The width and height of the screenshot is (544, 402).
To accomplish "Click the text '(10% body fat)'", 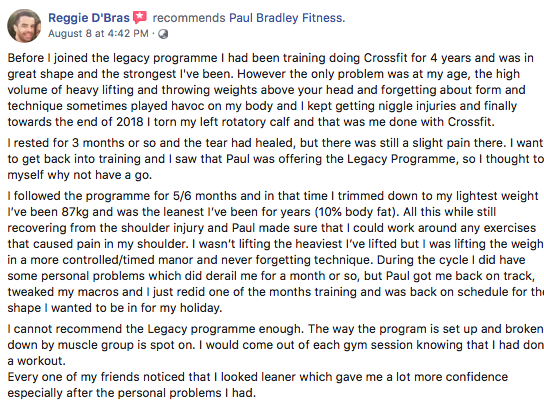I will click(x=357, y=212).
